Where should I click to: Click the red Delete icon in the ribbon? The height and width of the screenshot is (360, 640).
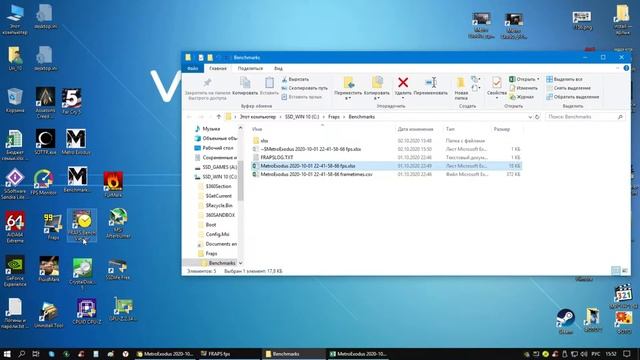click(403, 82)
